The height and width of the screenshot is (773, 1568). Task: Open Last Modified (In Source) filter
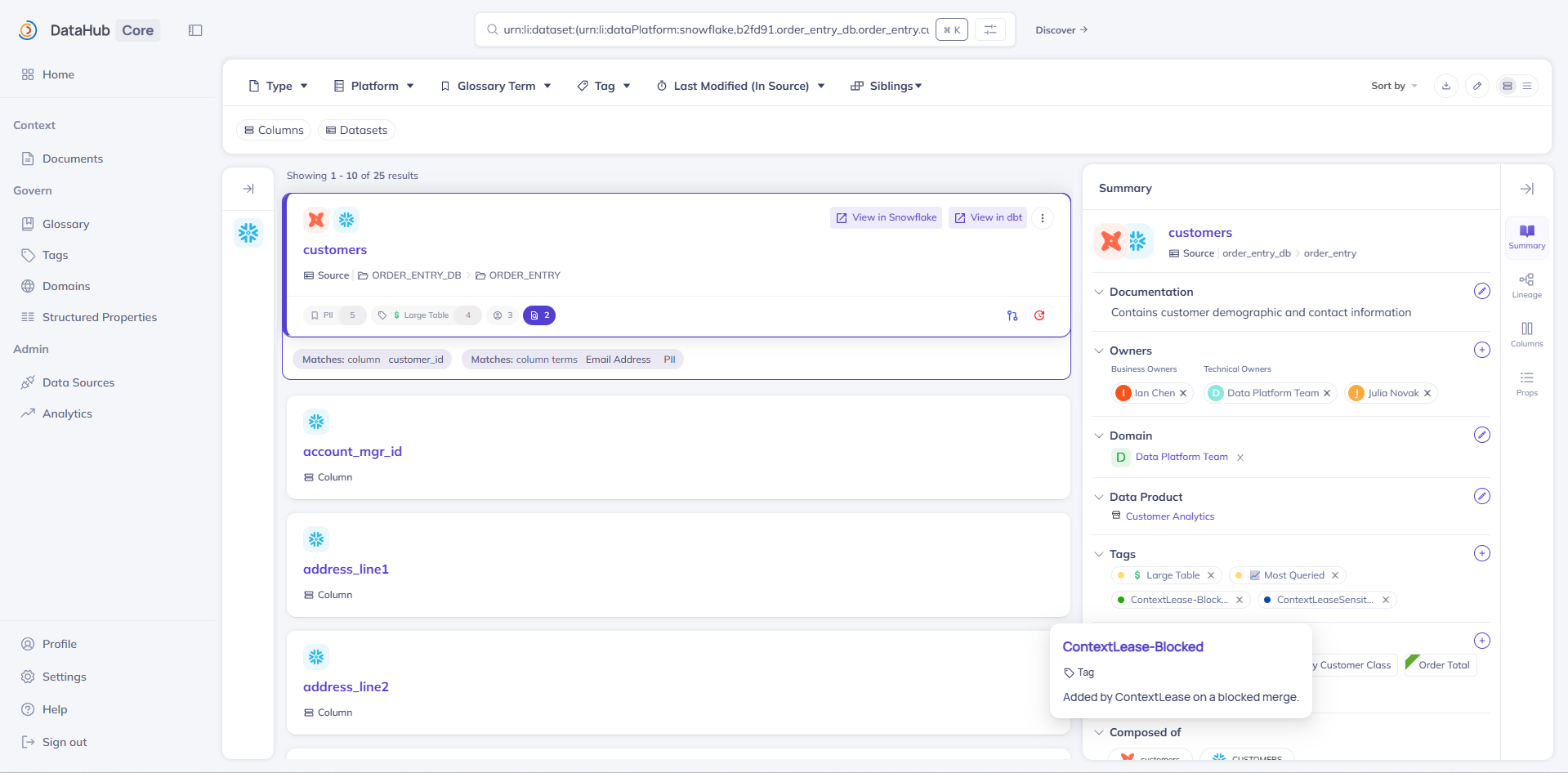(x=741, y=86)
